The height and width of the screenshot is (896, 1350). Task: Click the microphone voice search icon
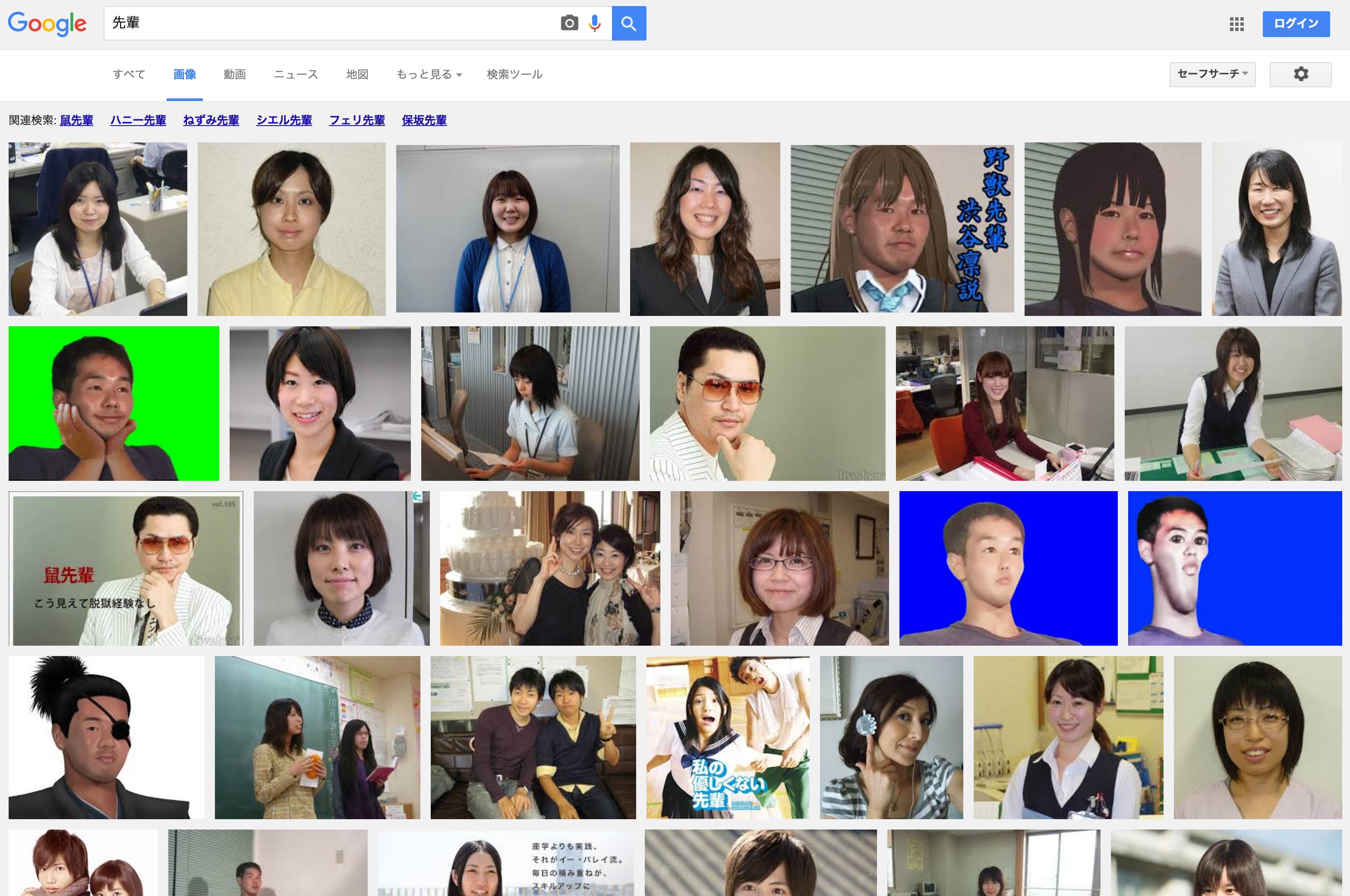pyautogui.click(x=595, y=23)
